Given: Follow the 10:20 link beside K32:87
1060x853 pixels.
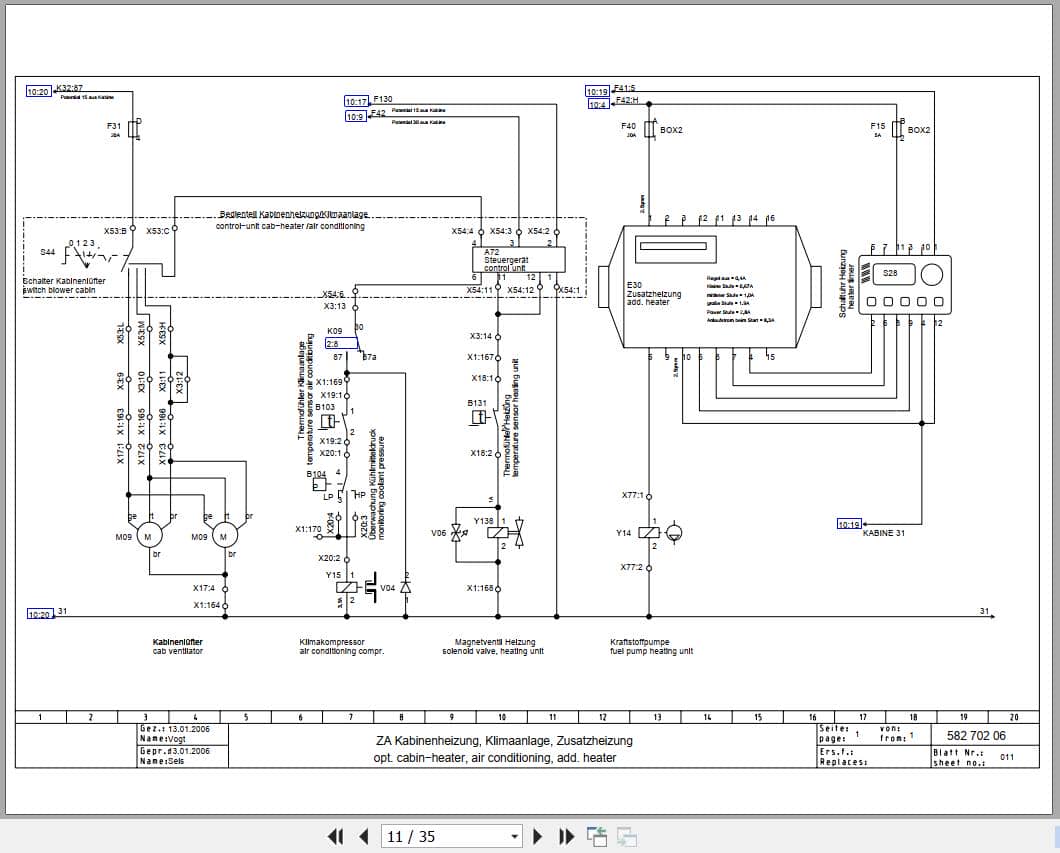Looking at the screenshot, I should point(39,92).
